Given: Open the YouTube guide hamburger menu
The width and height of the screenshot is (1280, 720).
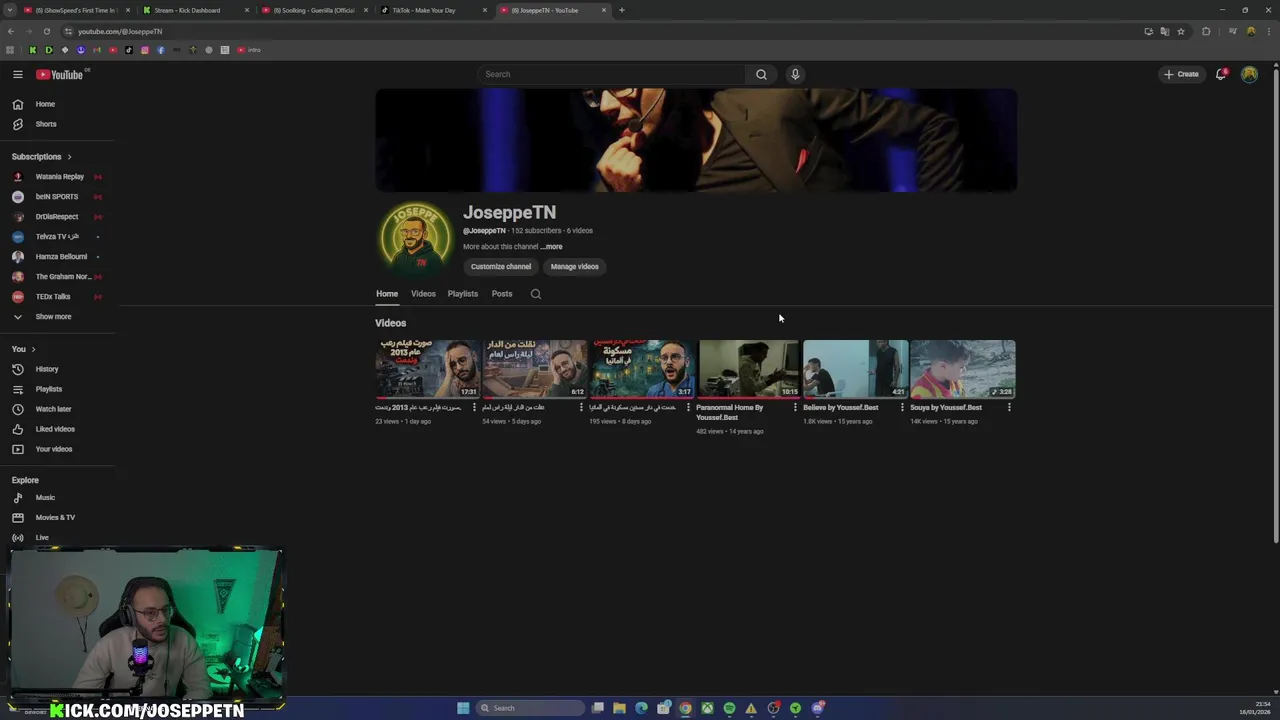Looking at the screenshot, I should pyautogui.click(x=17, y=74).
